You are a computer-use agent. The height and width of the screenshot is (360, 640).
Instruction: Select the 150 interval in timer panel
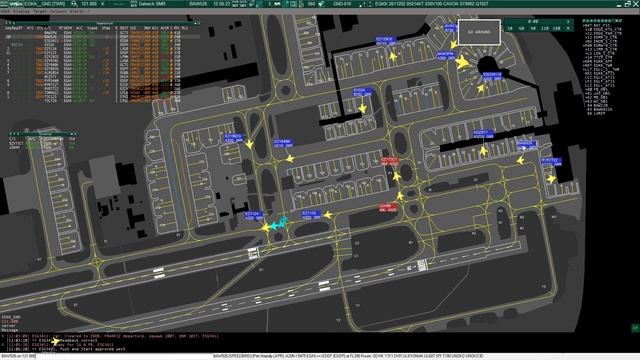point(556,28)
